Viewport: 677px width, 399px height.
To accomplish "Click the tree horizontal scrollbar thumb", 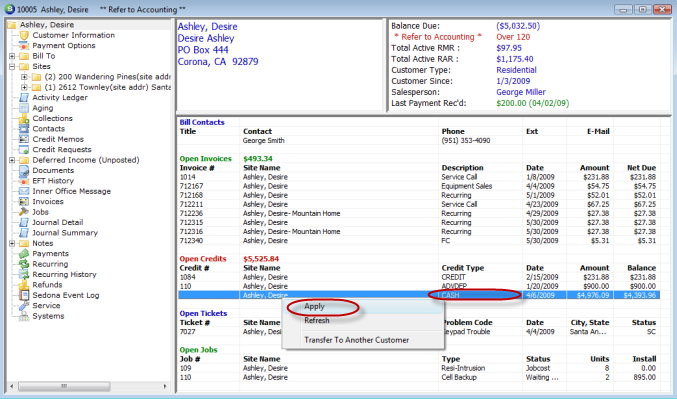I will pos(64,386).
